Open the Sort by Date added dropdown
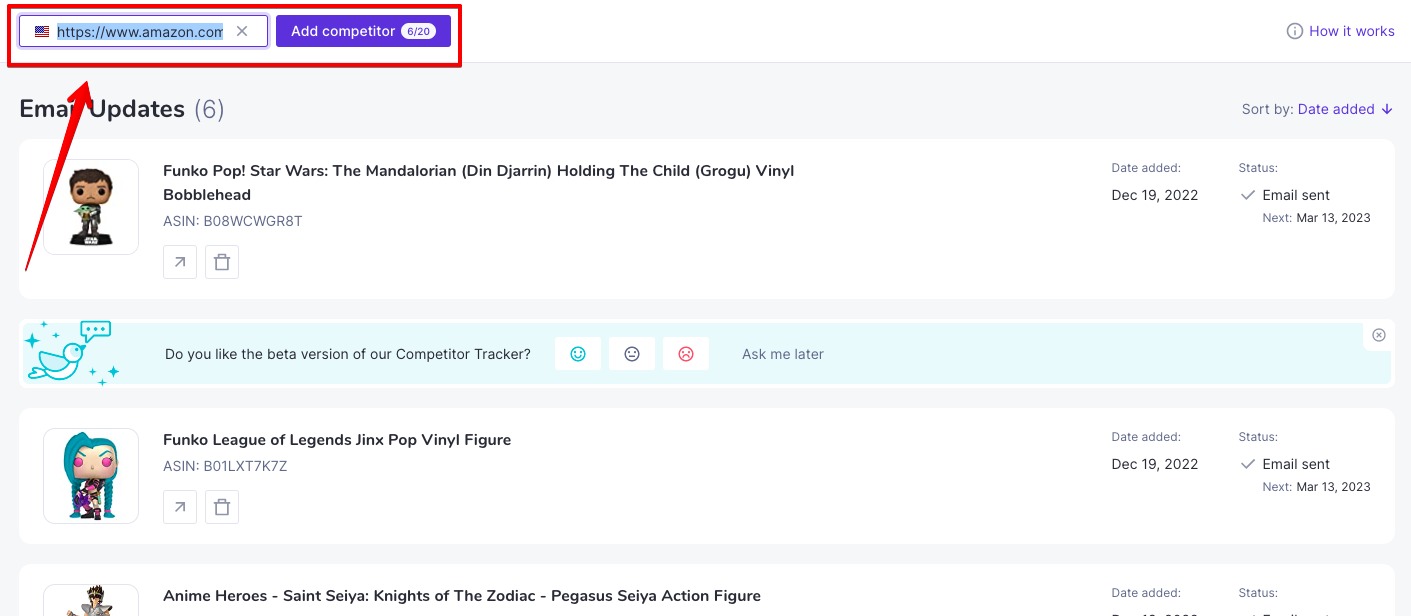Viewport: 1411px width, 616px height. coord(1345,109)
